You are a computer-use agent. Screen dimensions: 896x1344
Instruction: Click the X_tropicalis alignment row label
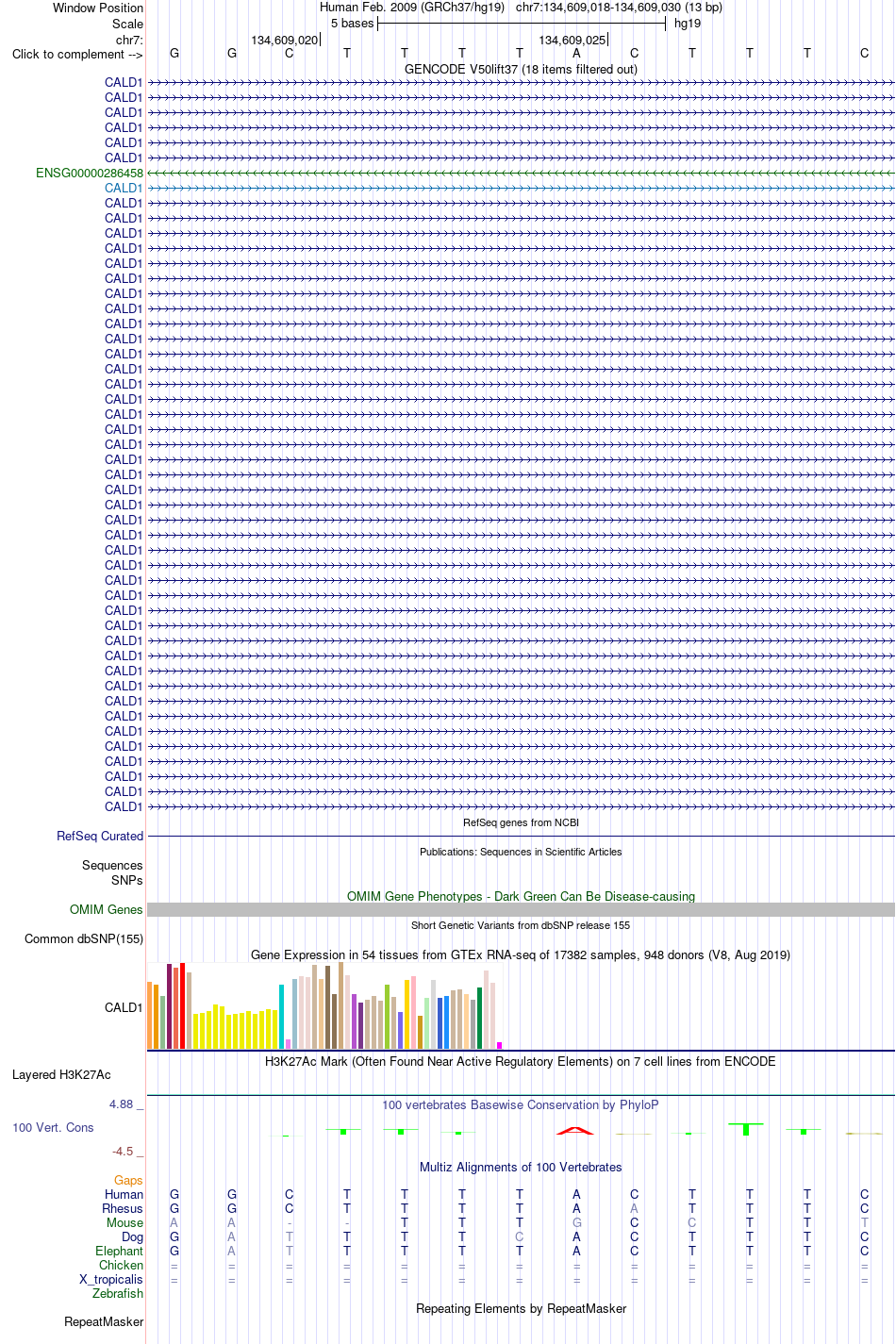tap(111, 1280)
